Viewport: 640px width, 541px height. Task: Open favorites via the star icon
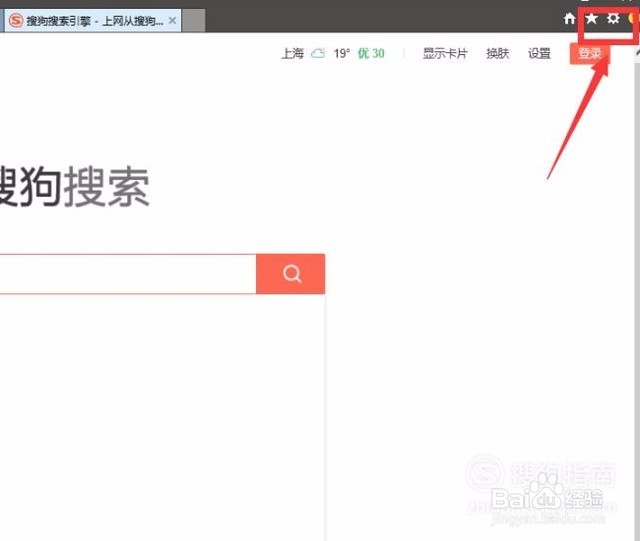tap(591, 18)
